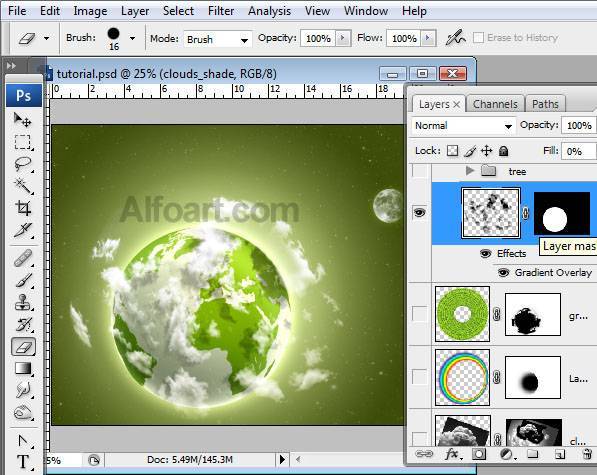Open the Brush preset picker arrow
This screenshot has height=475, width=597.
tap(132, 38)
